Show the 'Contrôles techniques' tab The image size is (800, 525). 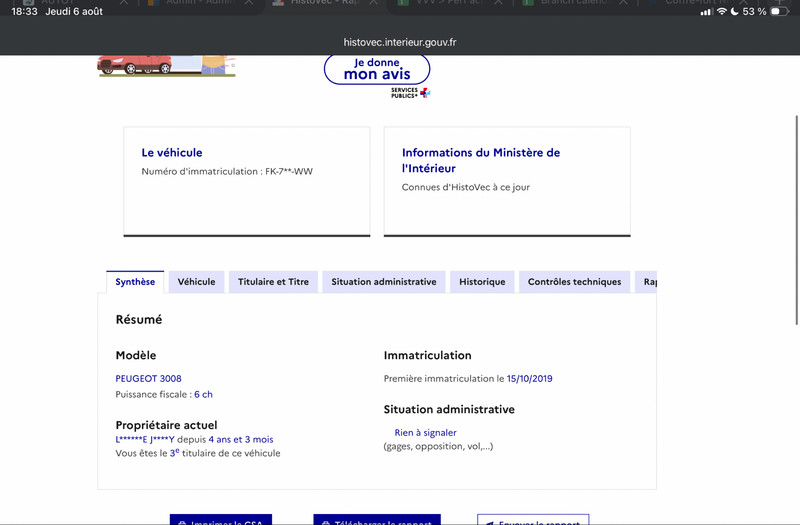pos(574,282)
